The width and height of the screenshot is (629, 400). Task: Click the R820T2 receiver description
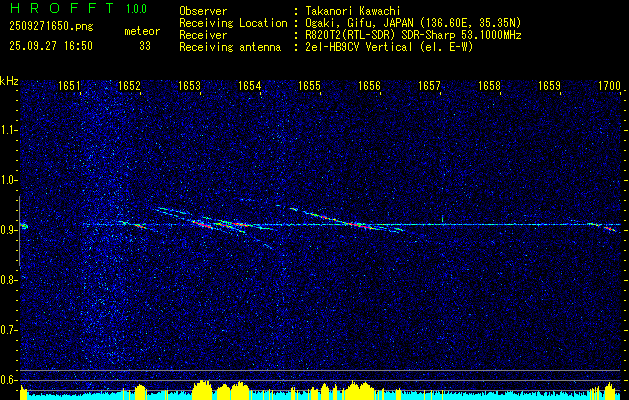click(x=413, y=35)
